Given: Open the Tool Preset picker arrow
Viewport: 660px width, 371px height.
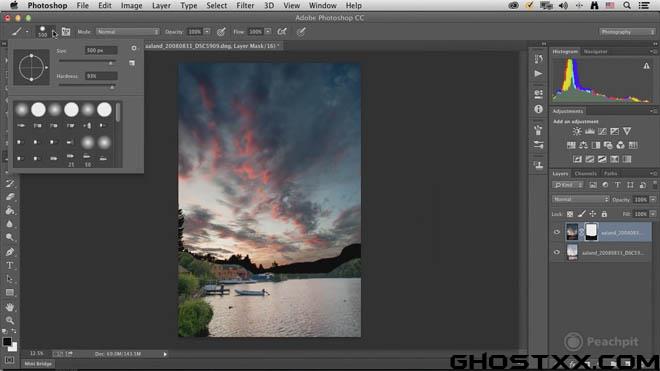Looking at the screenshot, I should (x=27, y=32).
